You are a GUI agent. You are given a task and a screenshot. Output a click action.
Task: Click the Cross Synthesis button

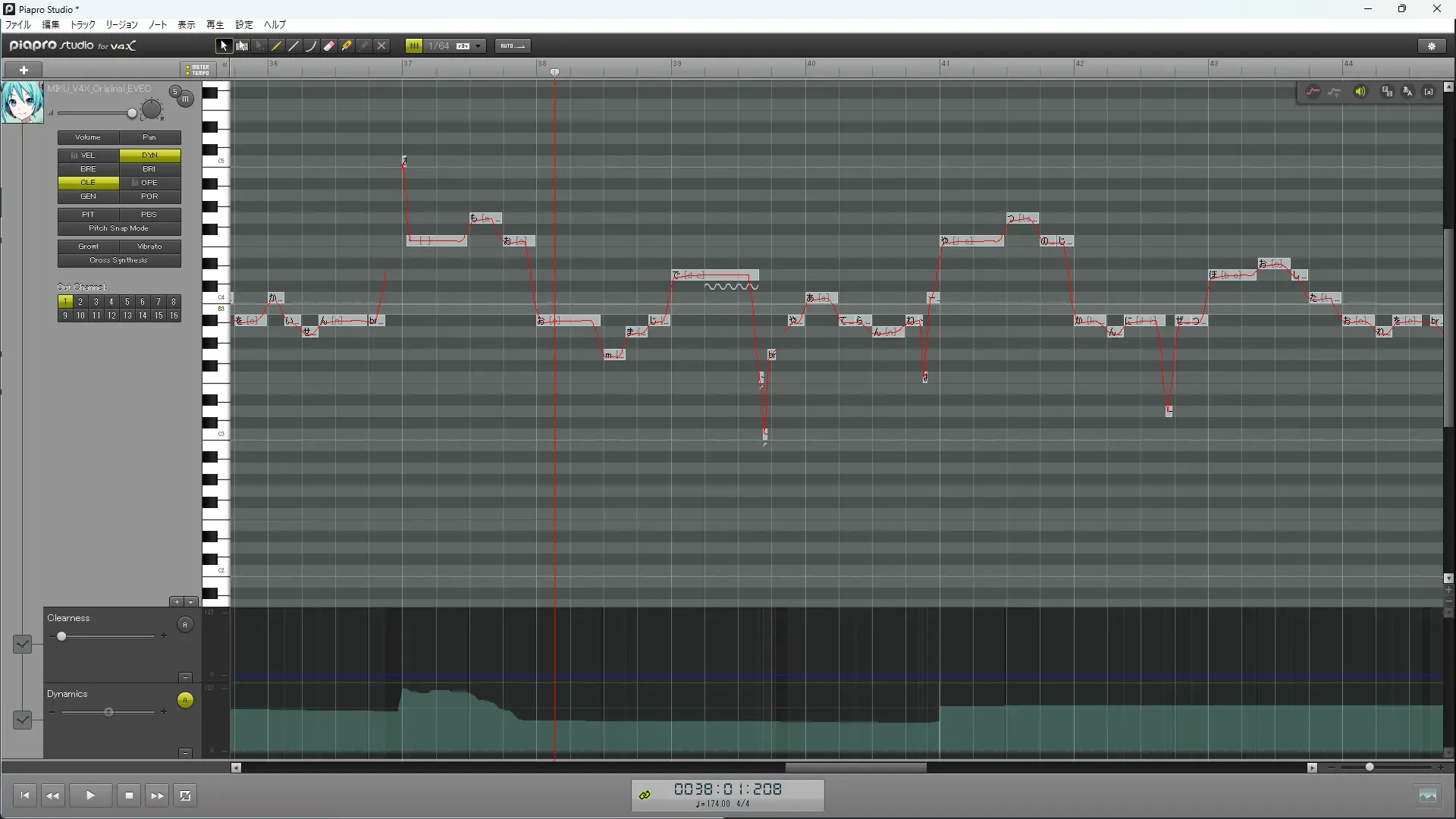119,260
